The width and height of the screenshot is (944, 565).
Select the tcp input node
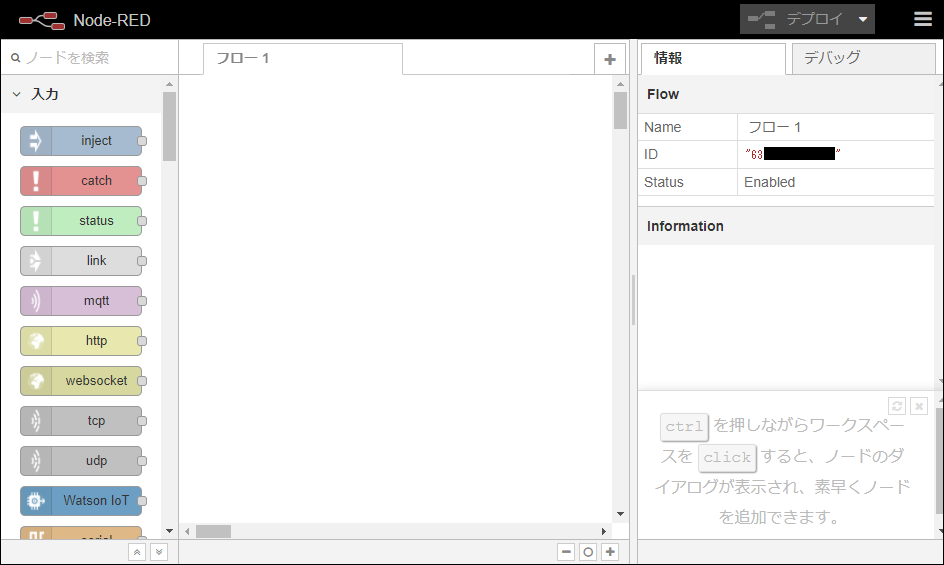(x=81, y=420)
